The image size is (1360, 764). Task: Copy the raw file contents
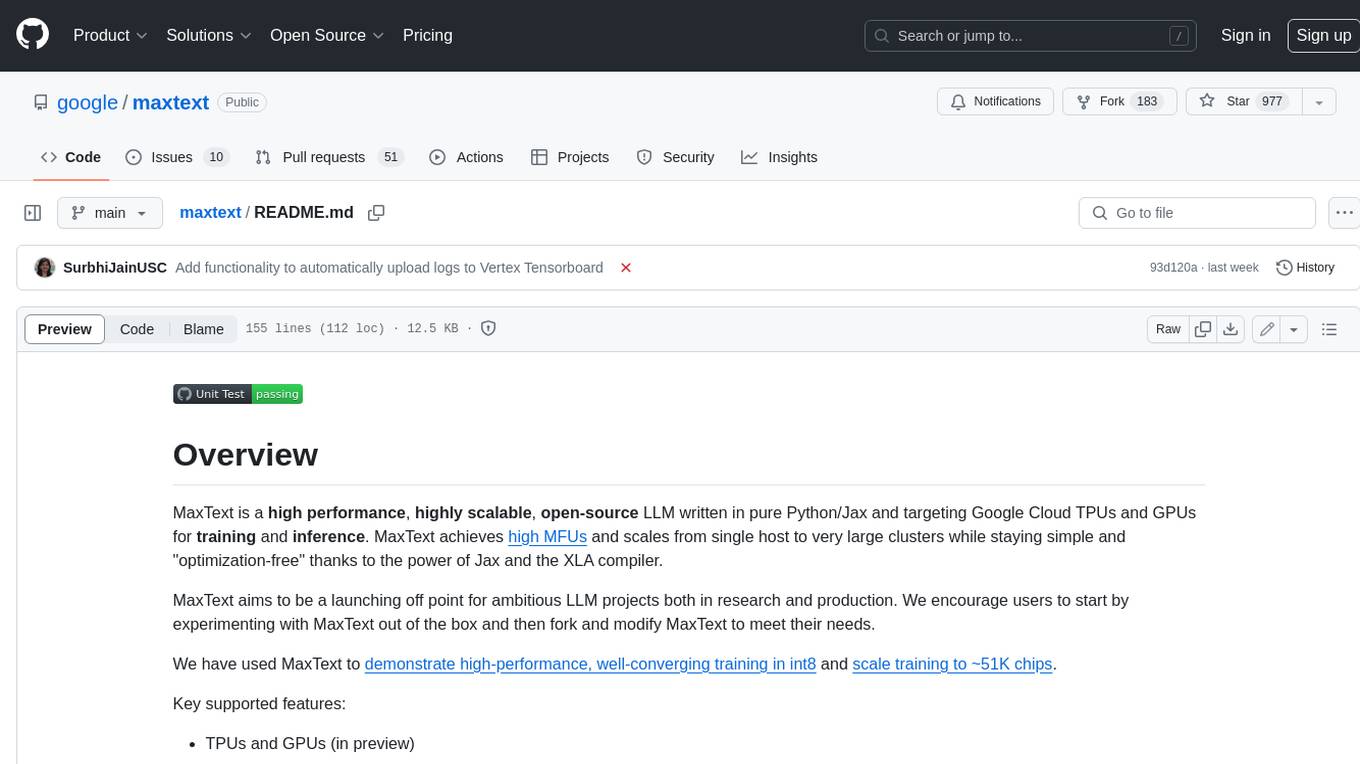tap(1203, 329)
